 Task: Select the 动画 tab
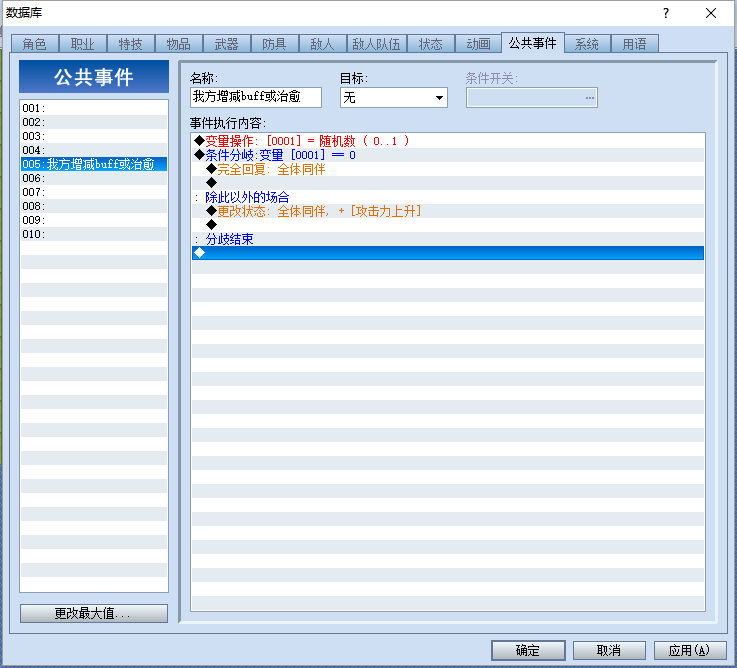point(478,44)
